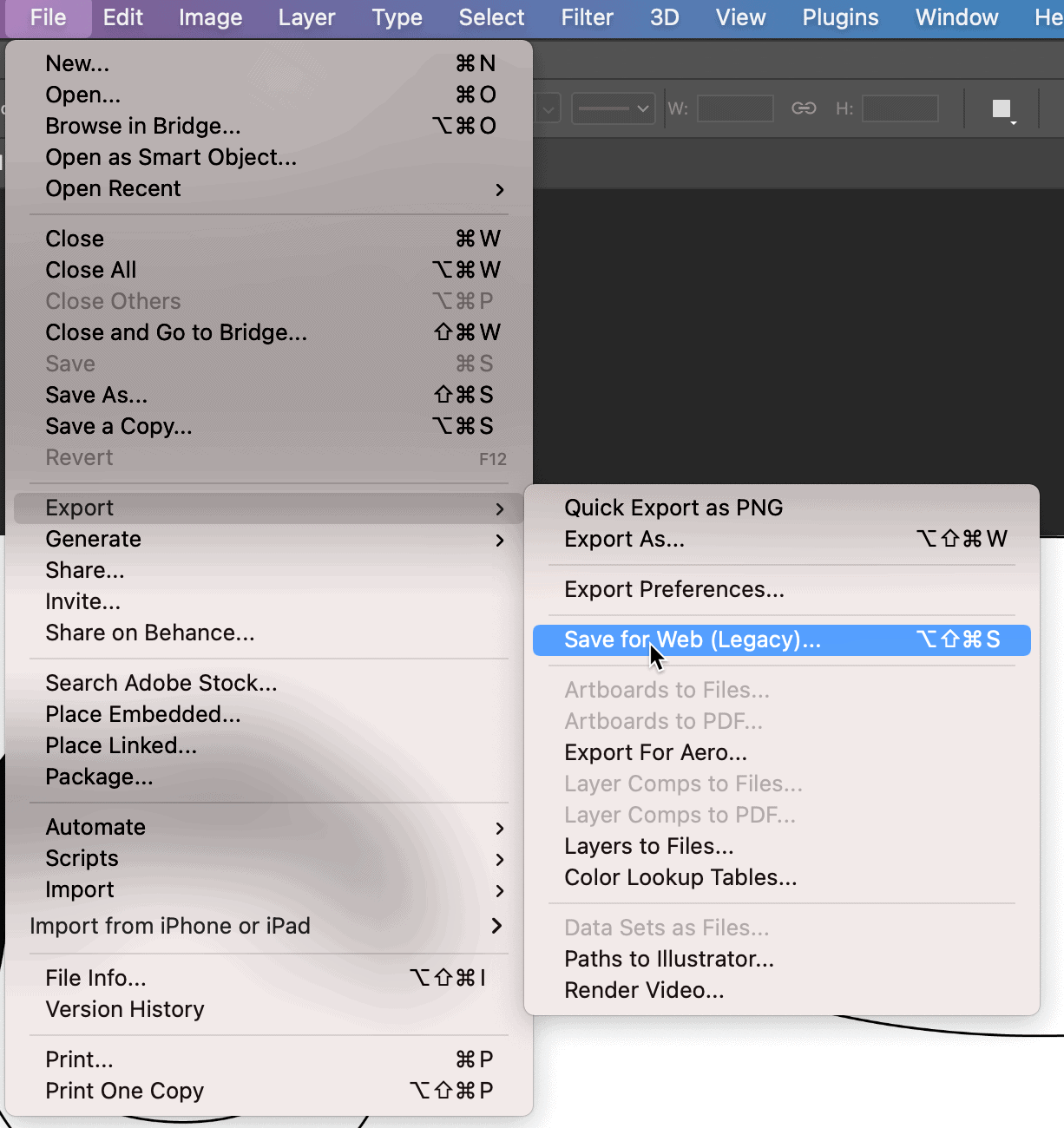Choose Export As...
The image size is (1064, 1128).
782,539
